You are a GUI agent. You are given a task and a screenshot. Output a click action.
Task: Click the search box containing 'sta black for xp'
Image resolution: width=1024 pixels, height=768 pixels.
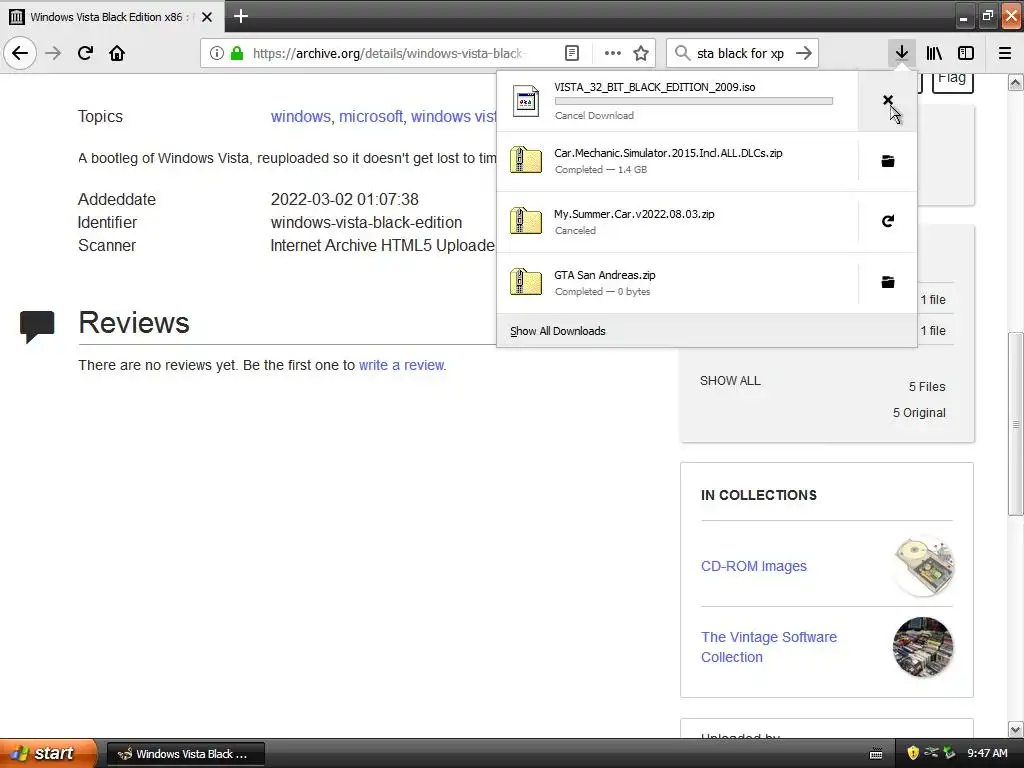(741, 53)
